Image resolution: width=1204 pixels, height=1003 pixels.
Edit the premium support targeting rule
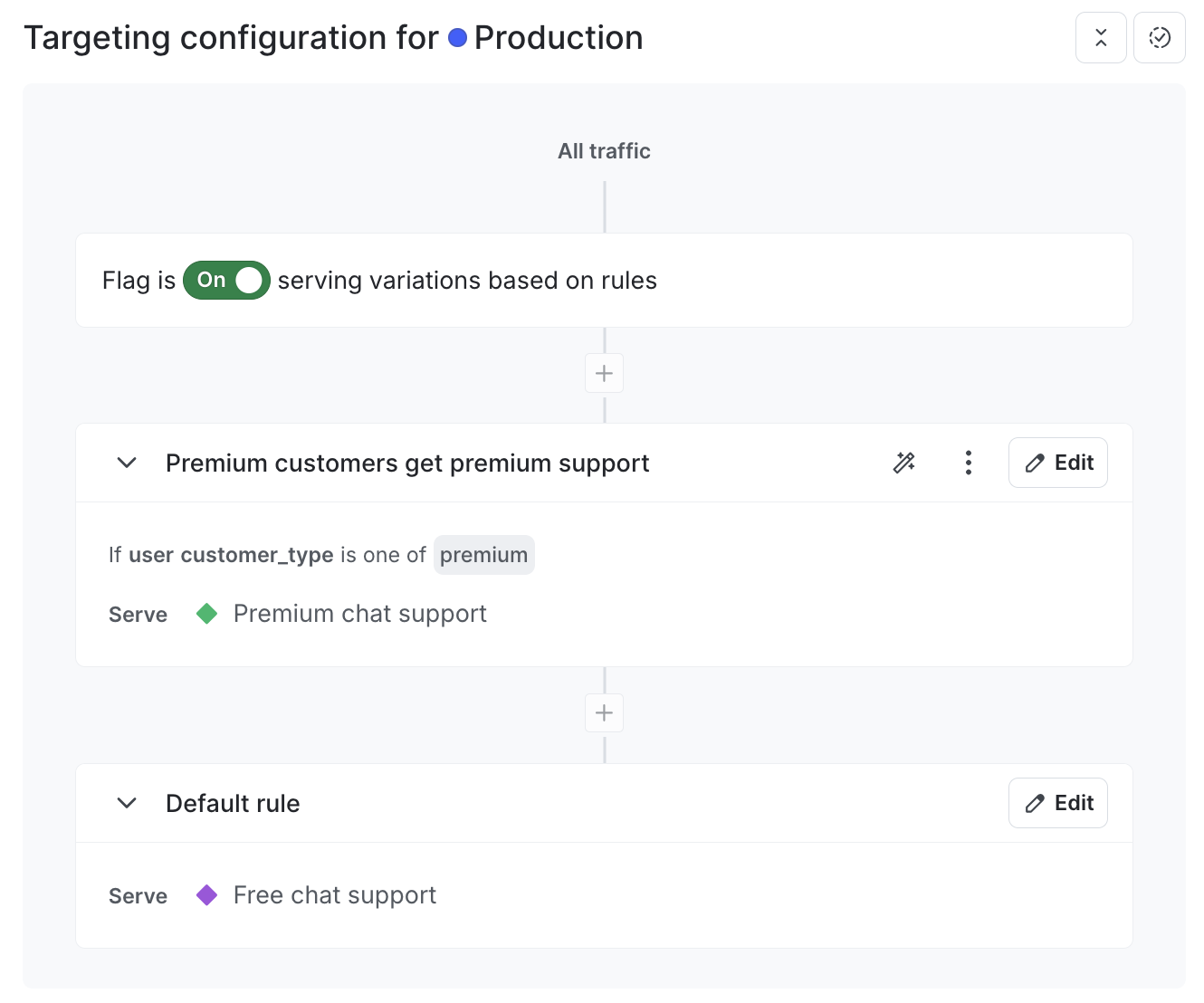(1057, 463)
